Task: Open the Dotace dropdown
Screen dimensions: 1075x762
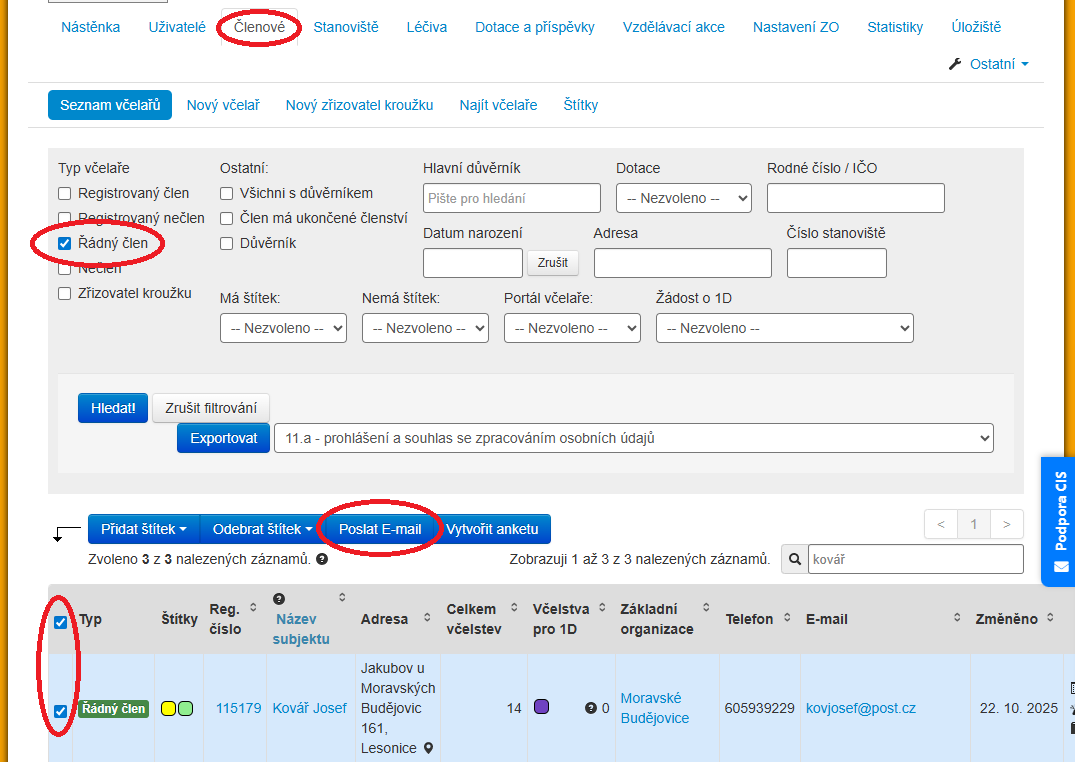Action: tap(683, 198)
